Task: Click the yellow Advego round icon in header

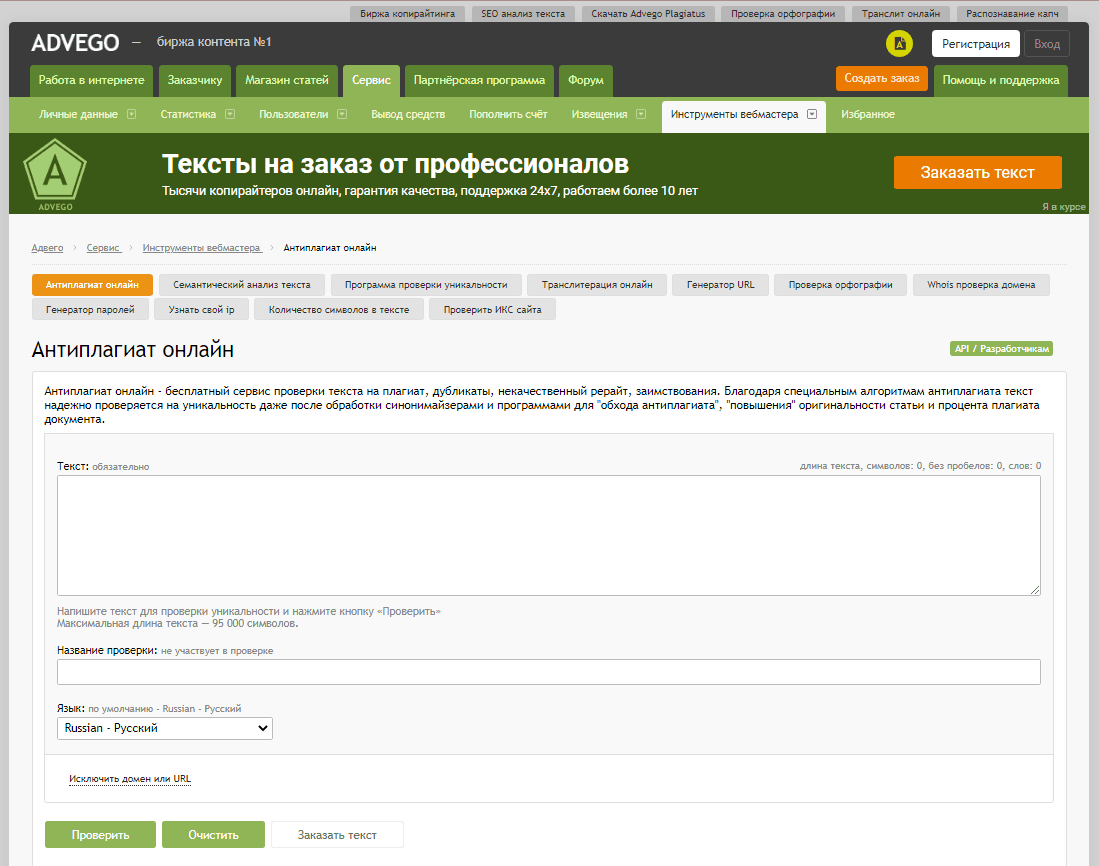Action: (899, 43)
